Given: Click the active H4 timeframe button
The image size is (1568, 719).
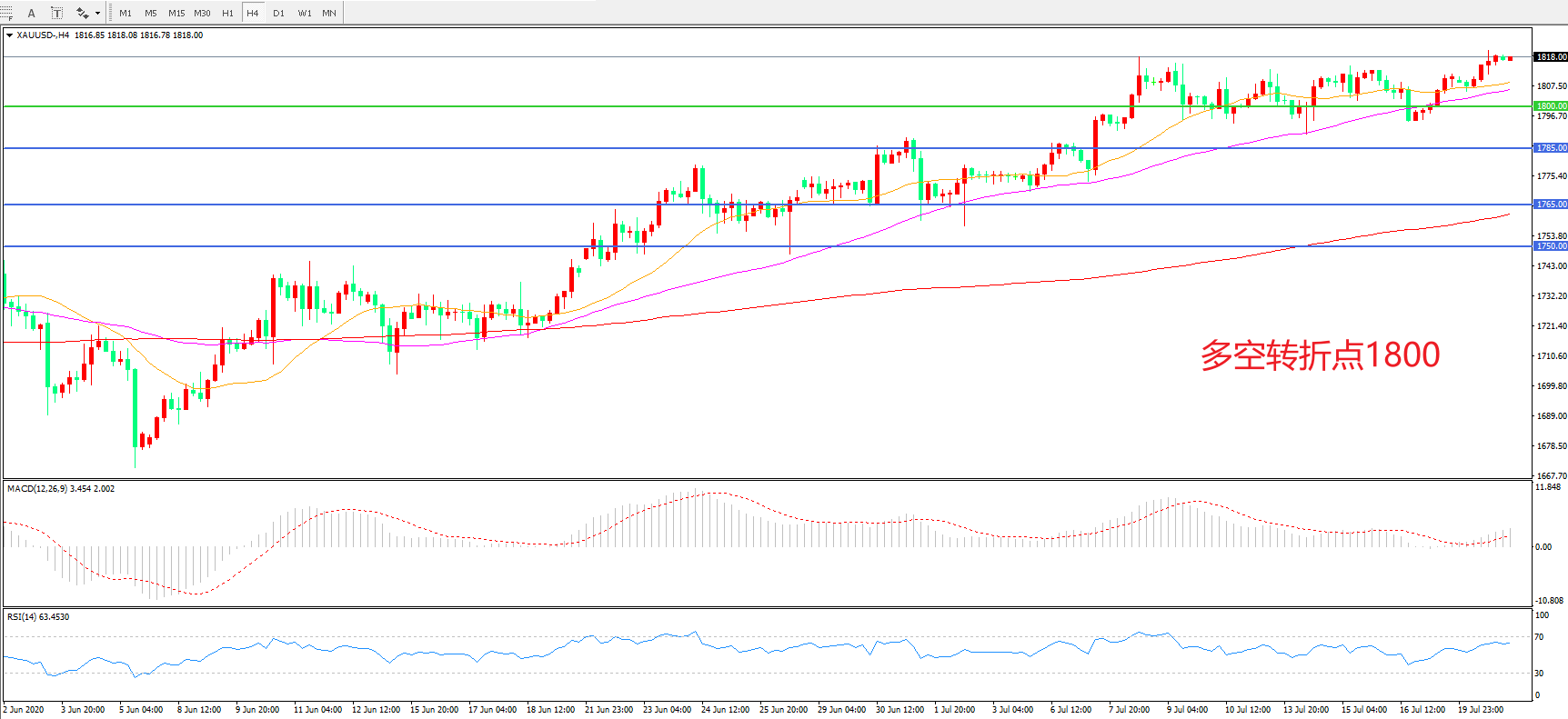Looking at the screenshot, I should 253,13.
